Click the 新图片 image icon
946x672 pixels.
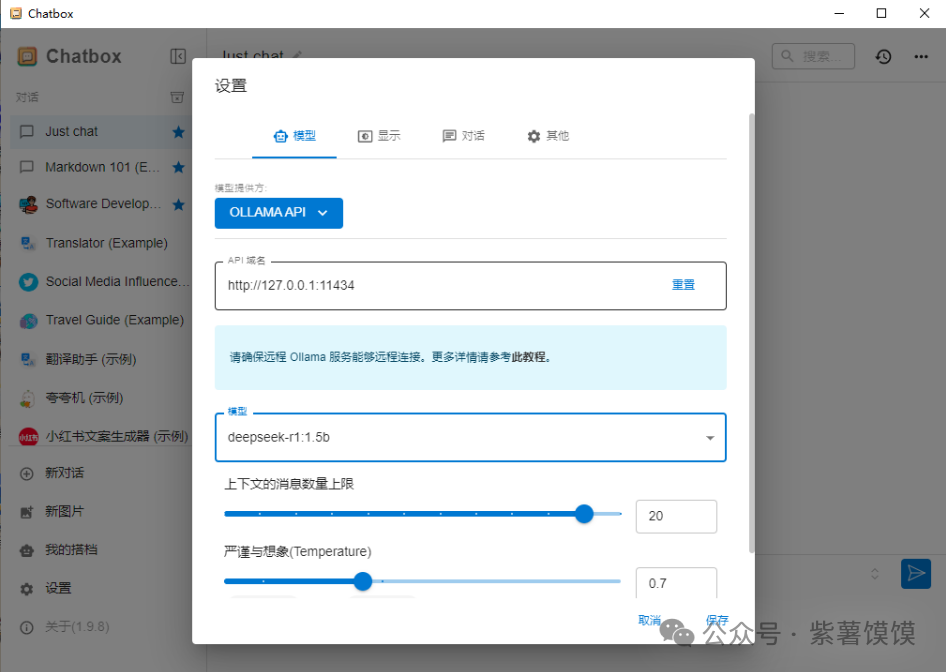[x=27, y=512]
